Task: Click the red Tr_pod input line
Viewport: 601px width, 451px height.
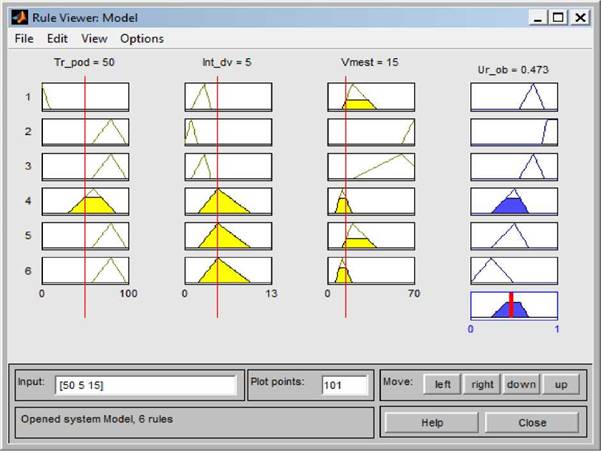Action: 85,197
